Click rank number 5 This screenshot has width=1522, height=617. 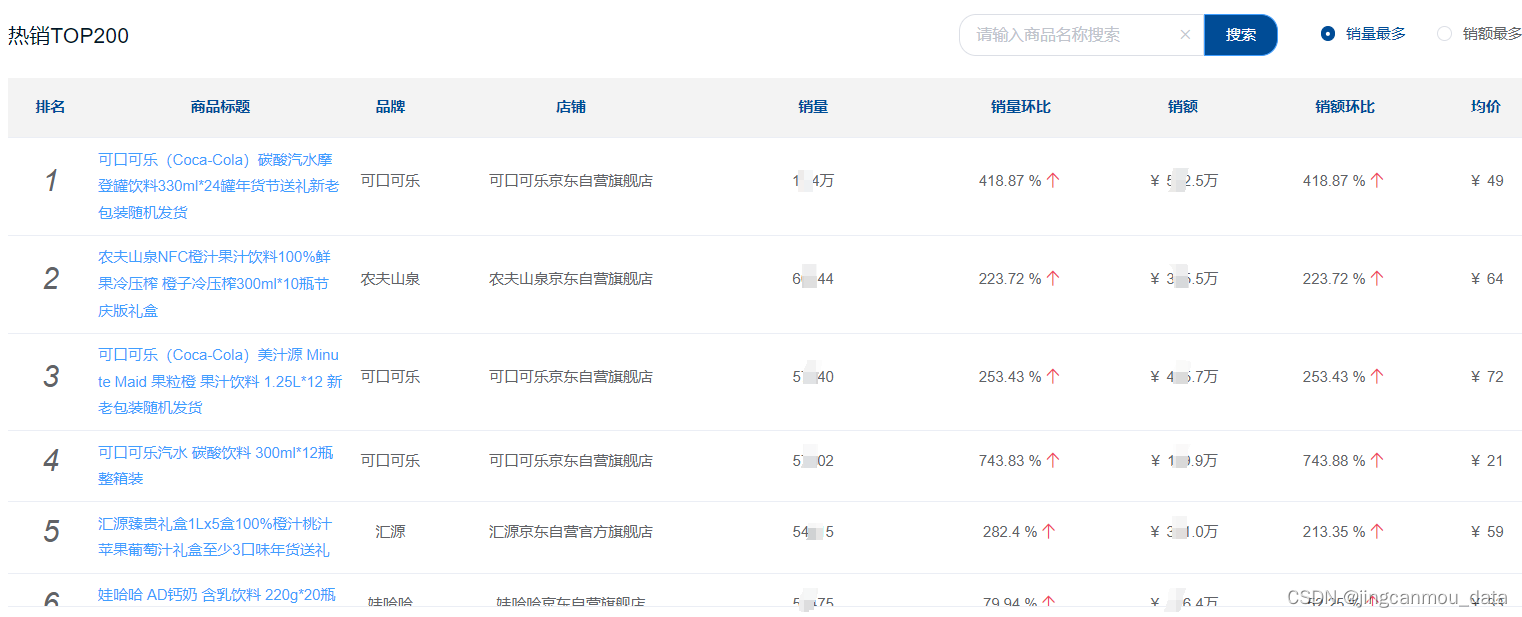tap(51, 532)
